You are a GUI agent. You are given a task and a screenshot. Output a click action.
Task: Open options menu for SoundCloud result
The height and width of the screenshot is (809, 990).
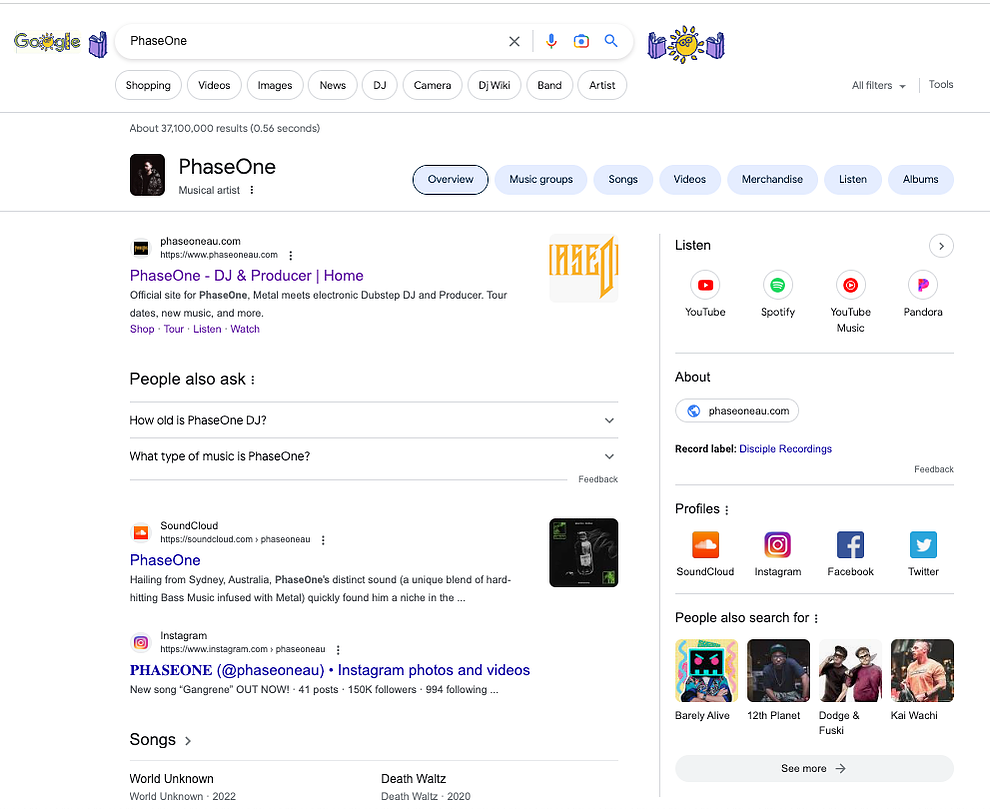pos(323,540)
